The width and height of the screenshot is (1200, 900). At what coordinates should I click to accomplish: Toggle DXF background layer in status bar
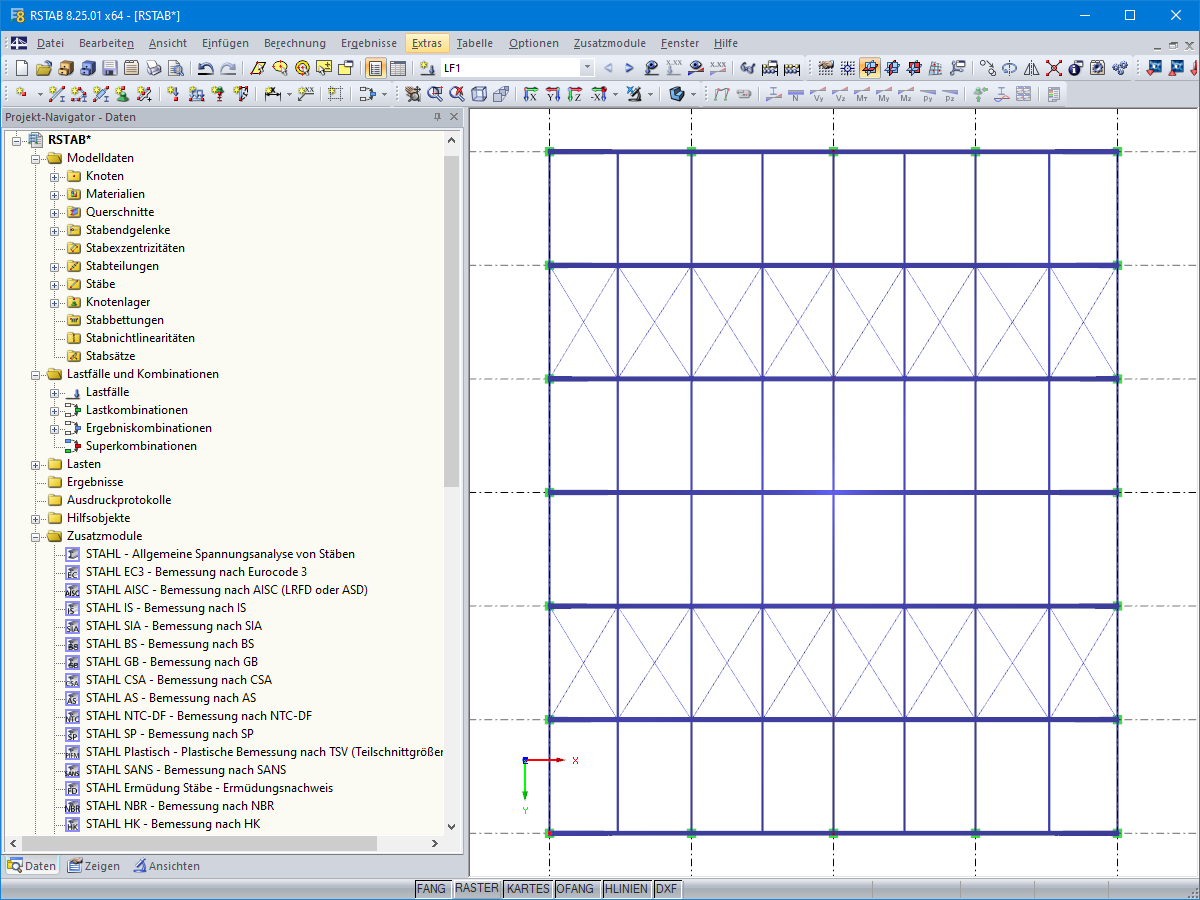click(667, 888)
